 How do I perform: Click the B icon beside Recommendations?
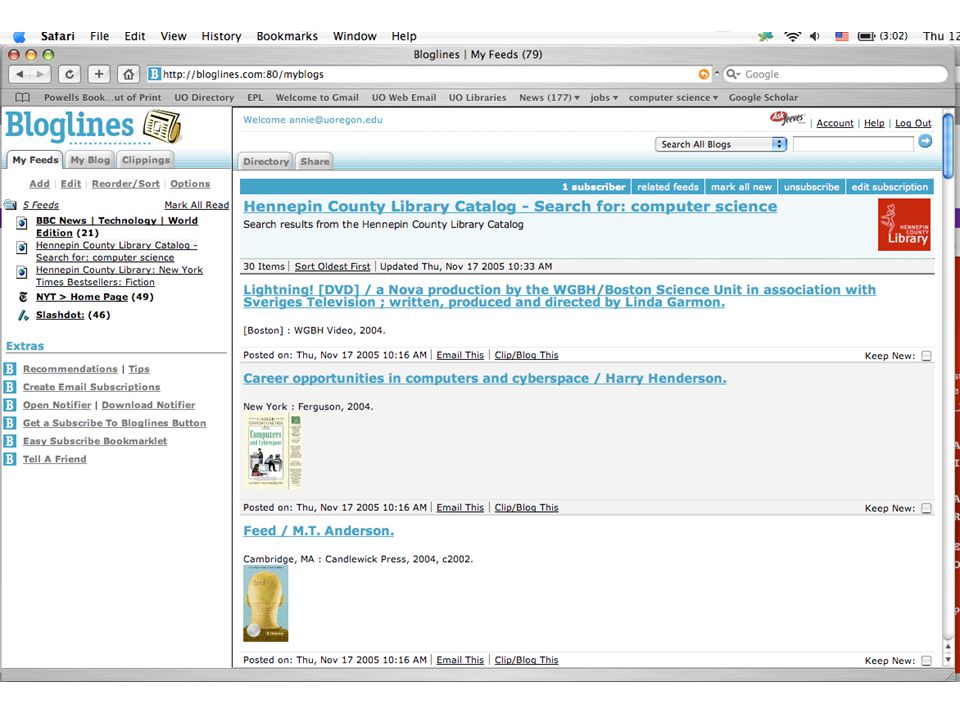click(x=10, y=369)
